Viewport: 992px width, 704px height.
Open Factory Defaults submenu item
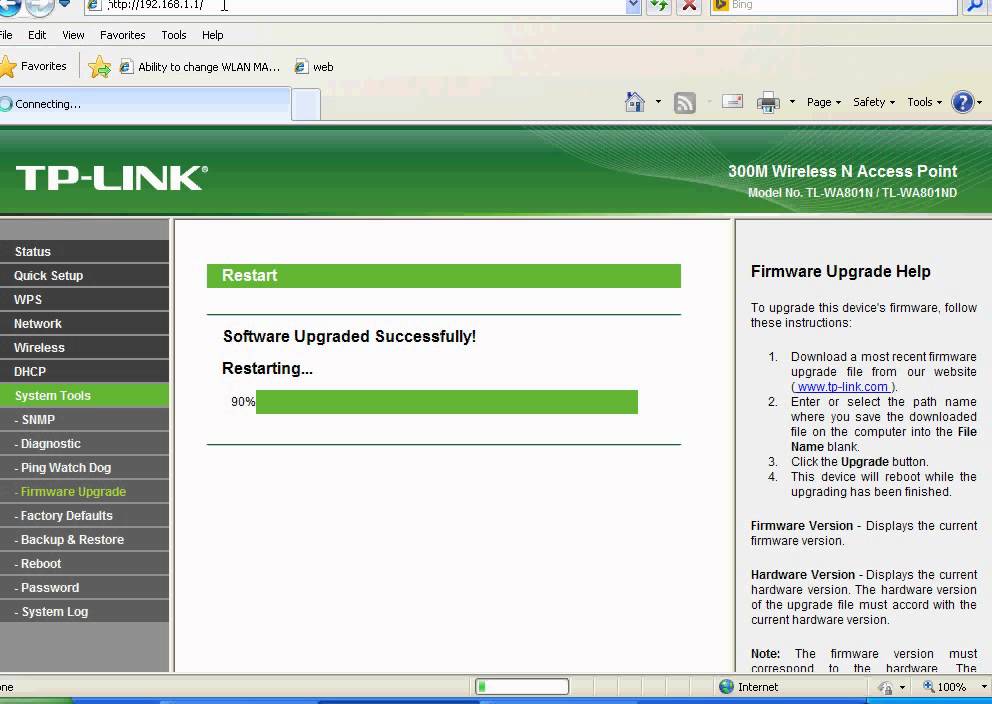84,516
